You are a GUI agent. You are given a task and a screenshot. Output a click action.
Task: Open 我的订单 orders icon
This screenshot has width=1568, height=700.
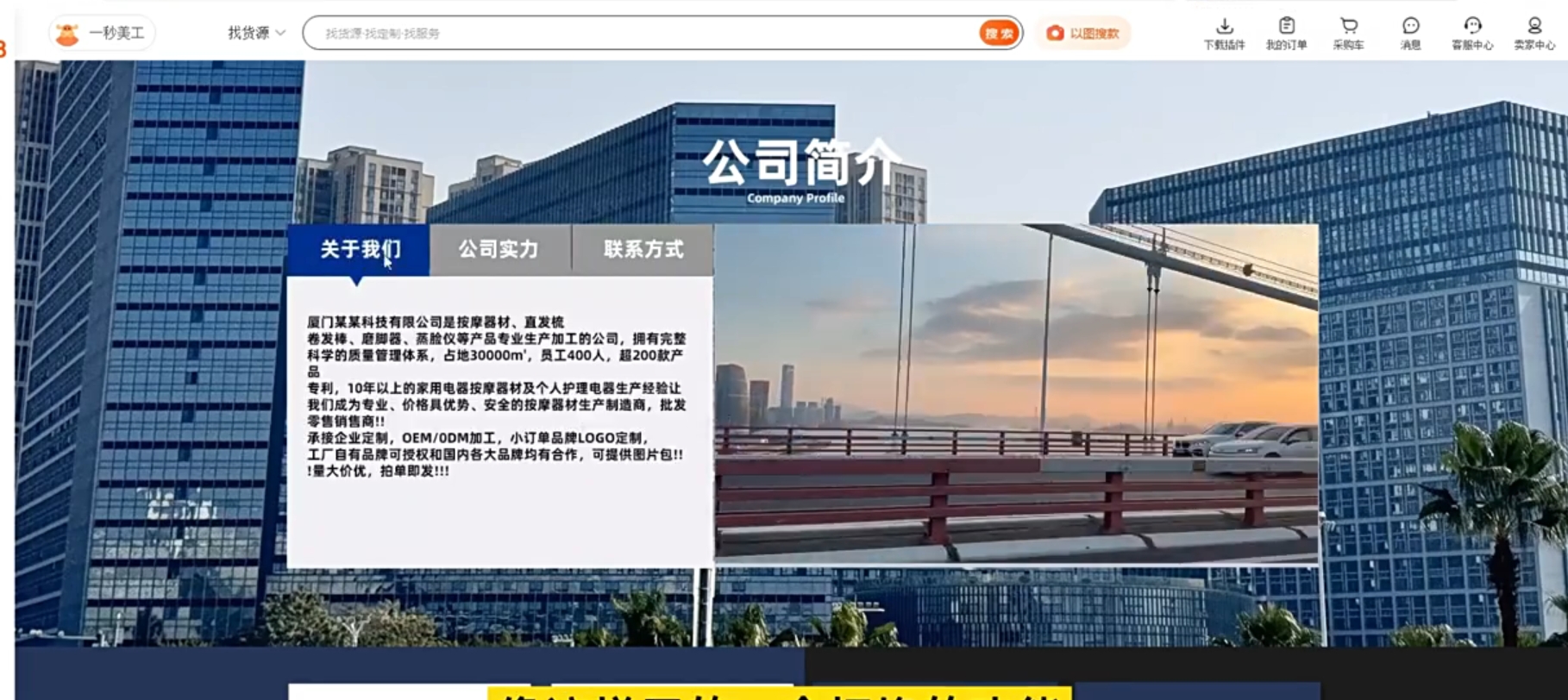1286,27
